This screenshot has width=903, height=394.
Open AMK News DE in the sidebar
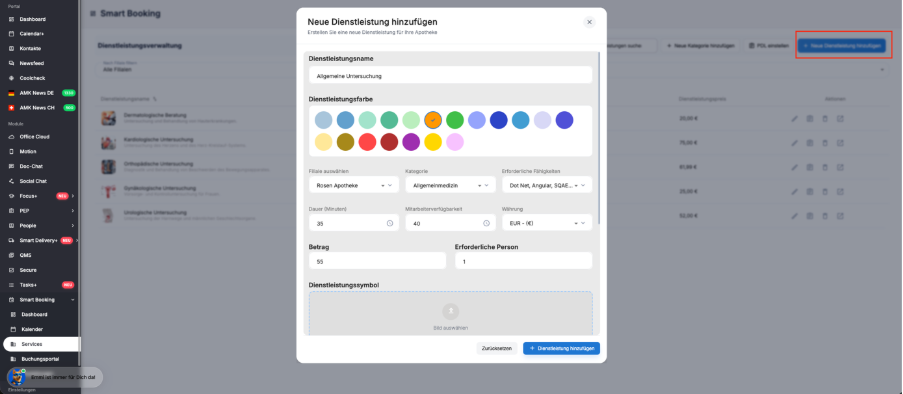[36, 93]
